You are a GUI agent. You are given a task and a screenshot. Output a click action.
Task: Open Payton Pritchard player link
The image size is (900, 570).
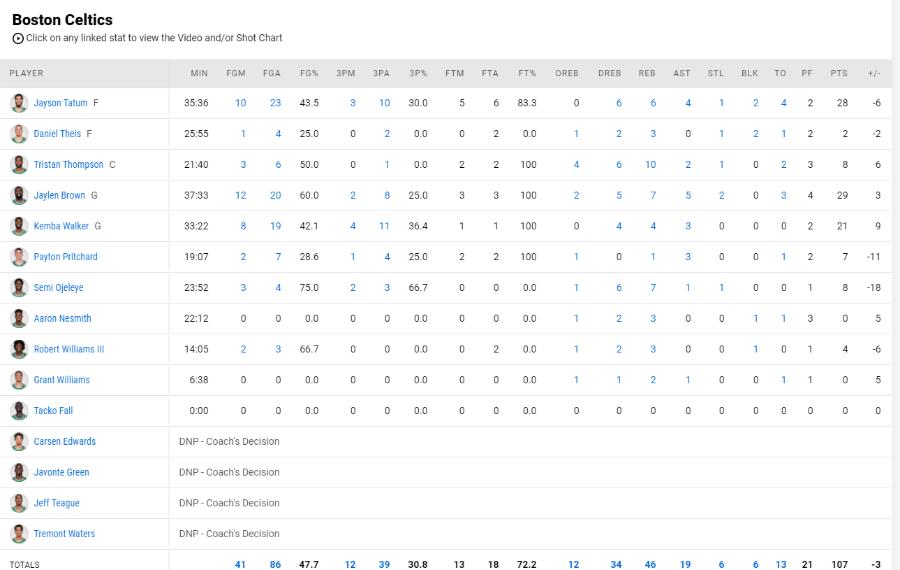click(65, 257)
